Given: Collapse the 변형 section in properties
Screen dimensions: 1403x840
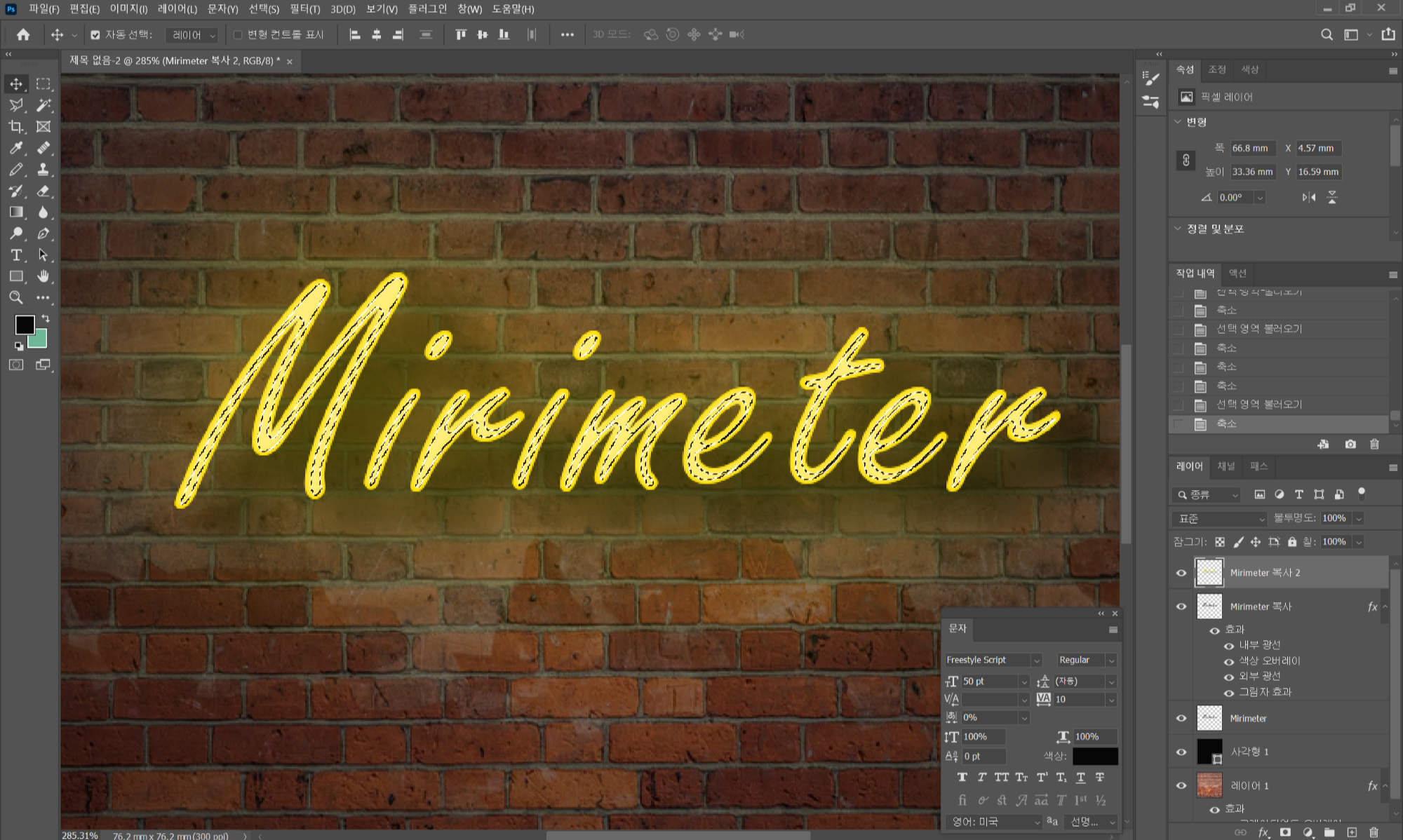Looking at the screenshot, I should pos(1179,121).
